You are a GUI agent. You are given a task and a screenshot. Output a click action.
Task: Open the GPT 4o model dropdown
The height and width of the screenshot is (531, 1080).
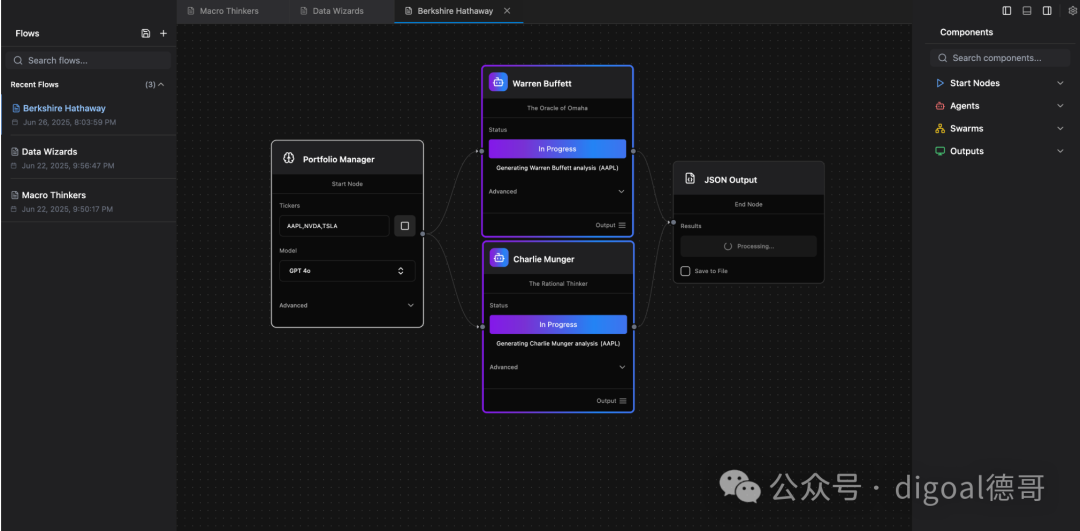click(x=347, y=271)
